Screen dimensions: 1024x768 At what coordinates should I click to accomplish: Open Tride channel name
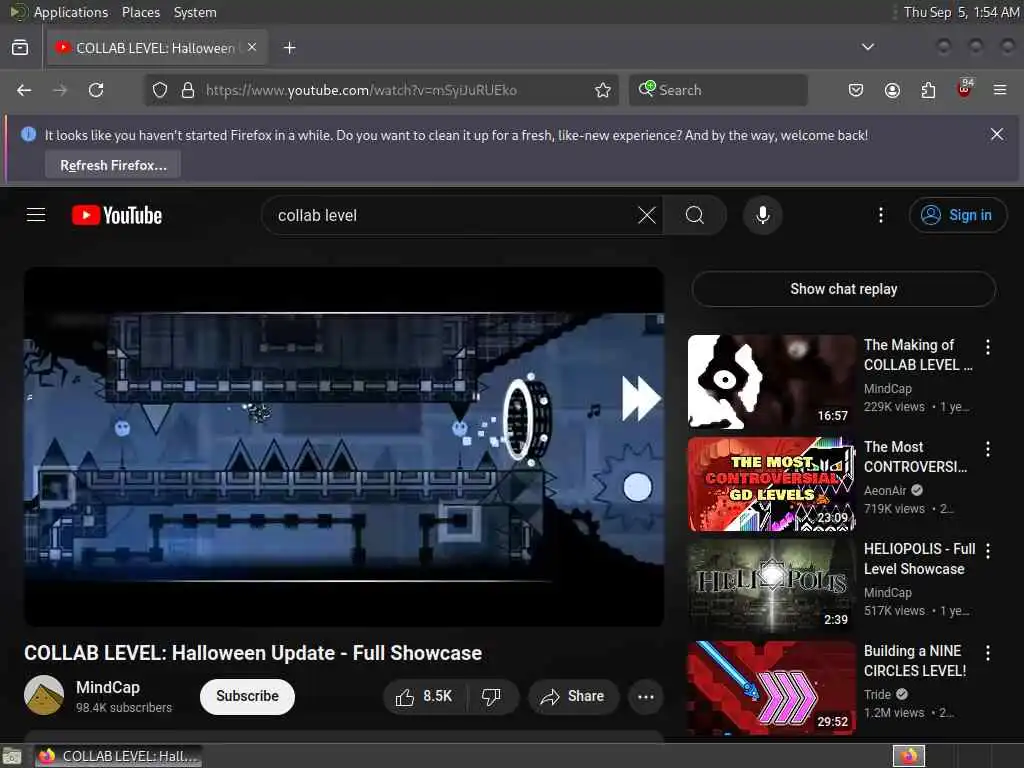click(877, 694)
